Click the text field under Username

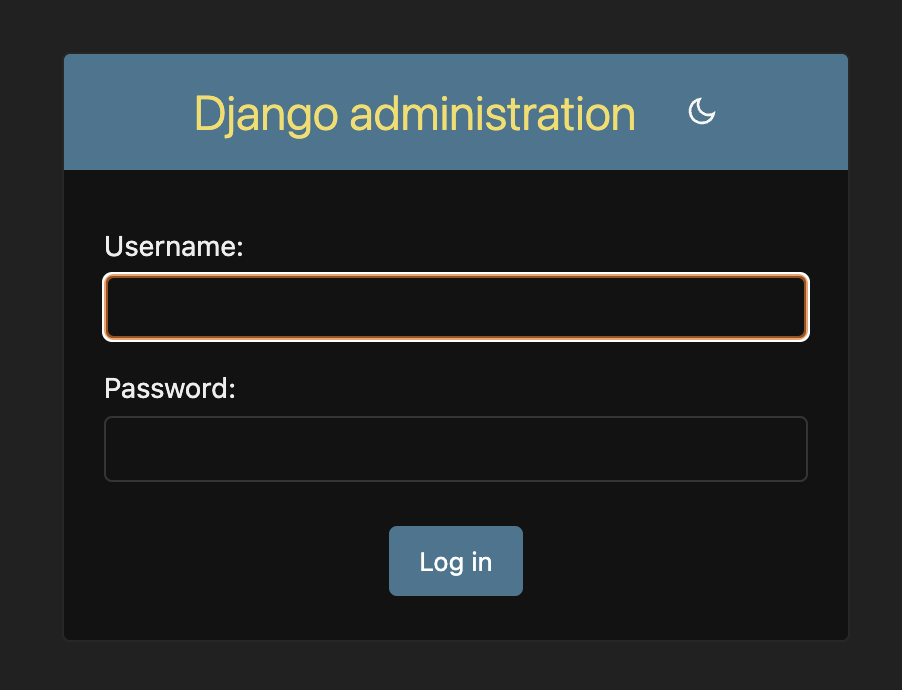455,307
